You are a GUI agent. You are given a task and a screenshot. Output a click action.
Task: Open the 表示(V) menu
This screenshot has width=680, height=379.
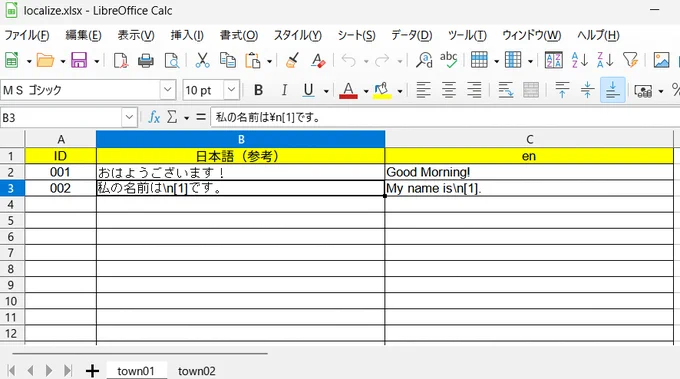pos(136,35)
